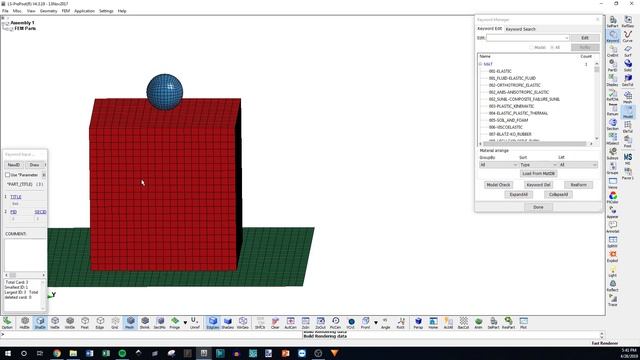Click the Mesh tool icon in right toolbar
The image size is (640, 360).
(x=628, y=97)
